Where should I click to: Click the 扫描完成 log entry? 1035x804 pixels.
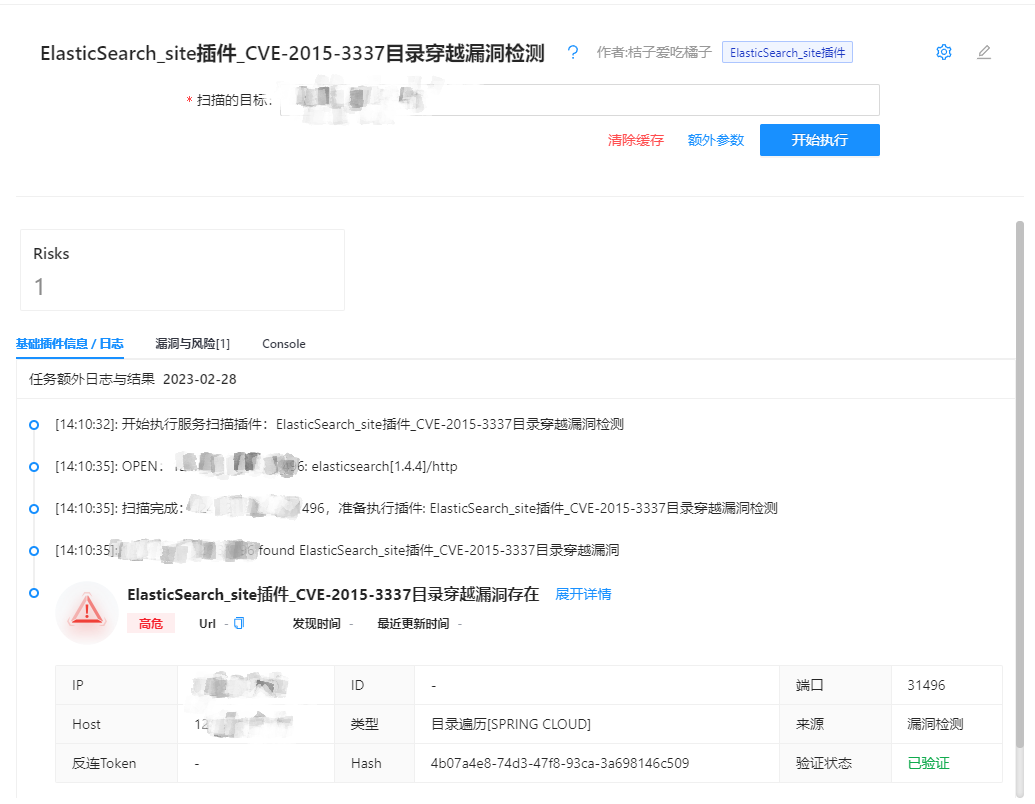tap(416, 508)
